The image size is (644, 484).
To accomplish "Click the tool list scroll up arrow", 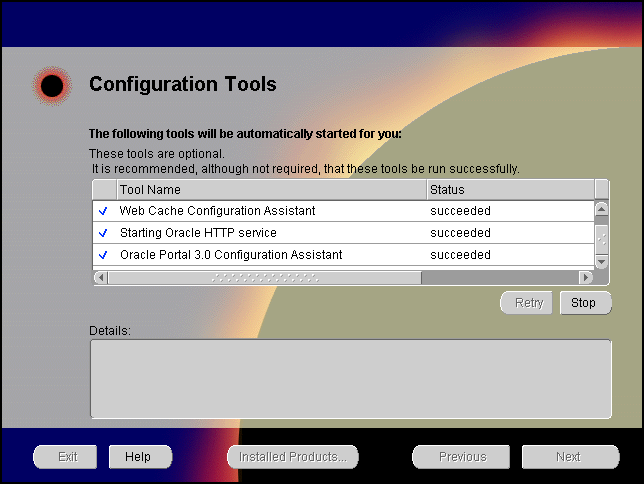I will point(601,209).
